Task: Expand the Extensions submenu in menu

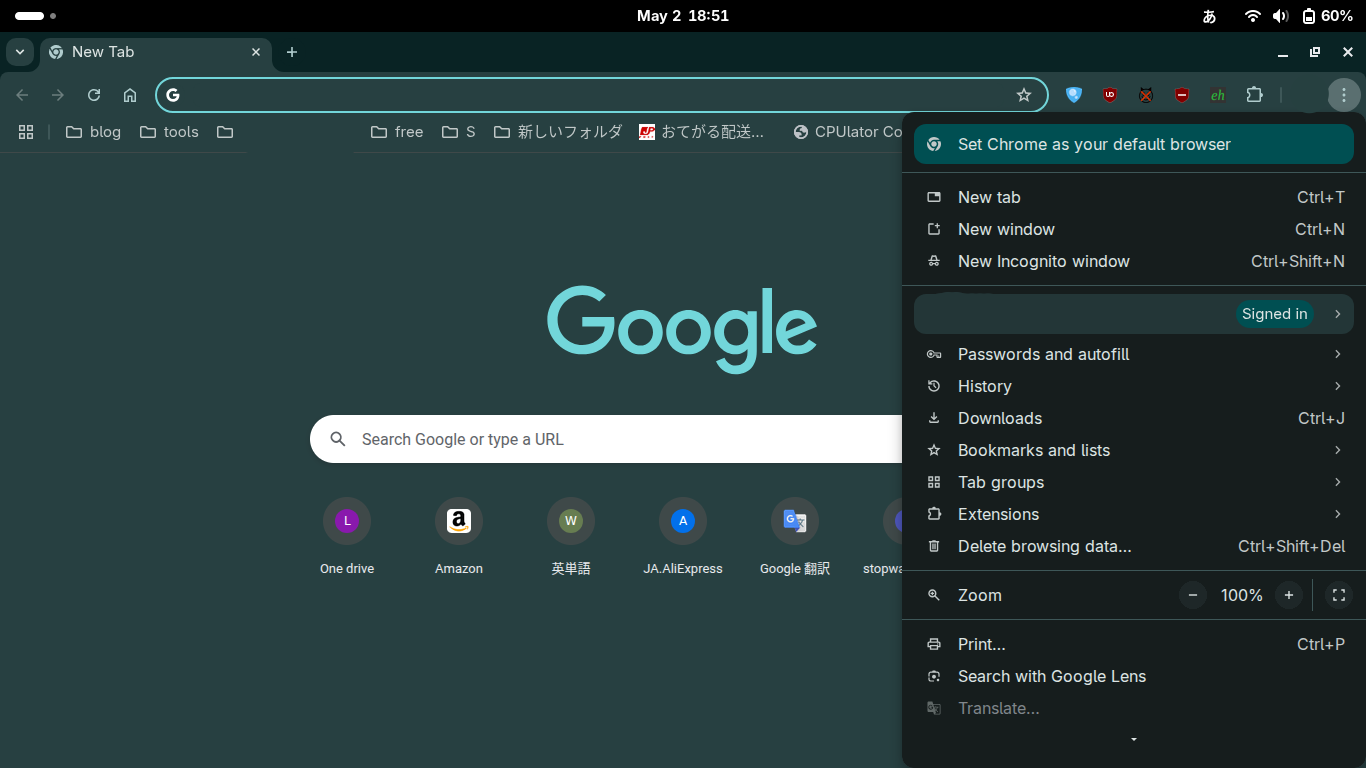Action: pos(1134,514)
